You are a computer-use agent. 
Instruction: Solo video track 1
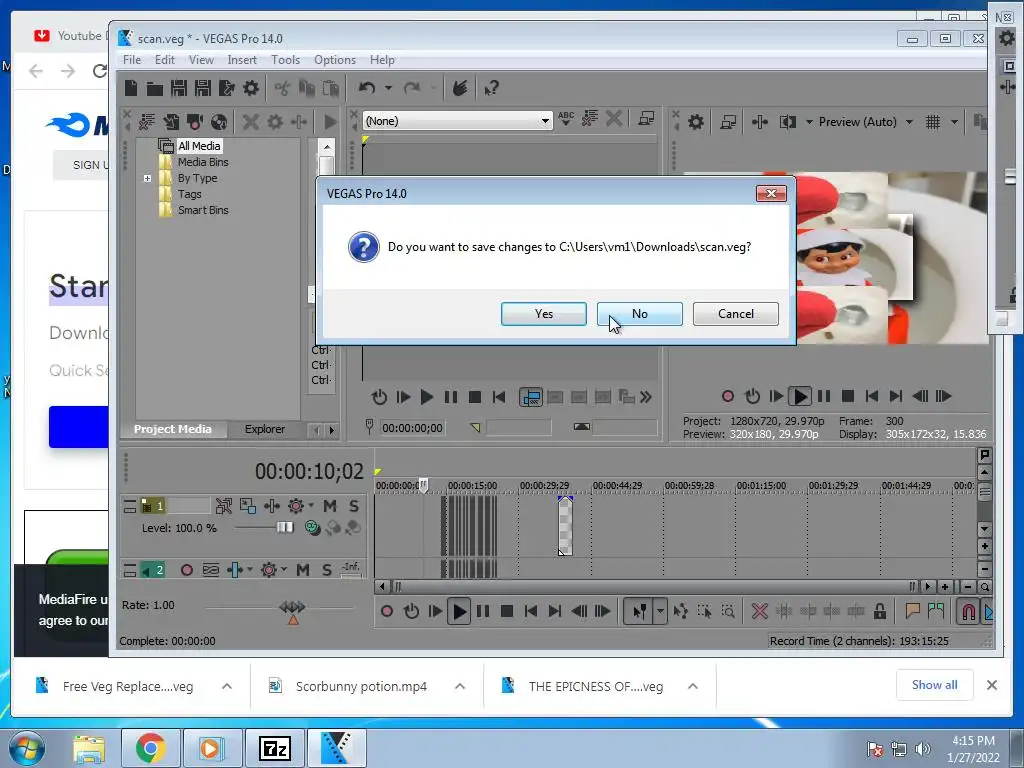tap(353, 506)
